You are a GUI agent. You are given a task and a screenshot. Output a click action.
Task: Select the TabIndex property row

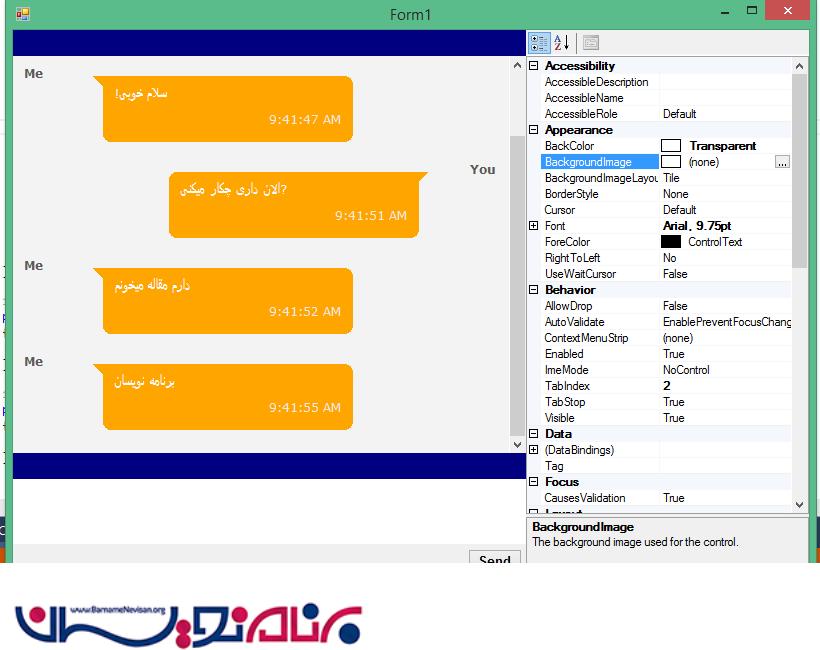[600, 386]
